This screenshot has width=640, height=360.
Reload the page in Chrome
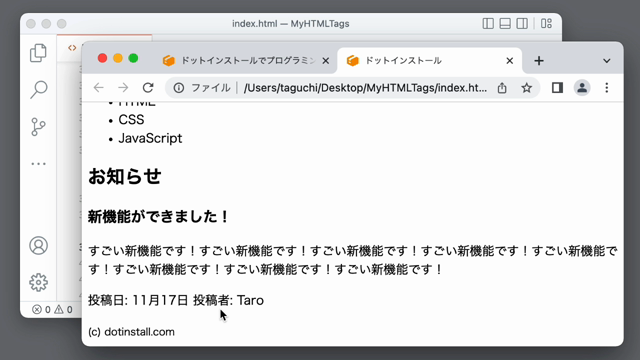point(148,88)
